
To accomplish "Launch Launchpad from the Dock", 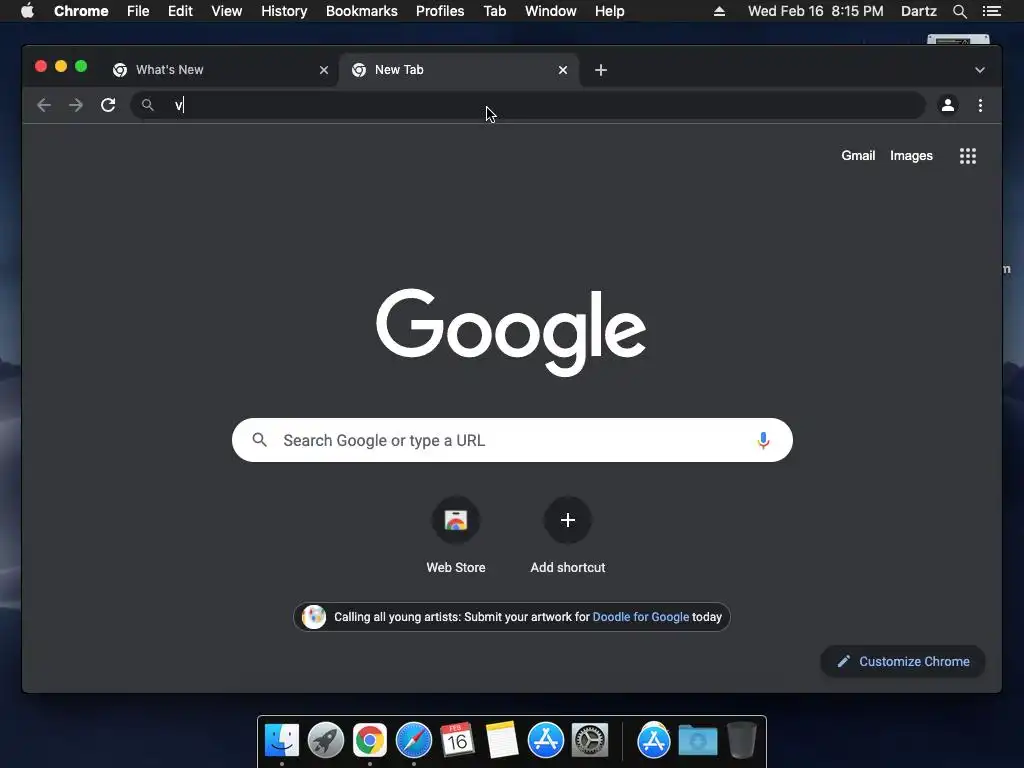I will (x=326, y=740).
